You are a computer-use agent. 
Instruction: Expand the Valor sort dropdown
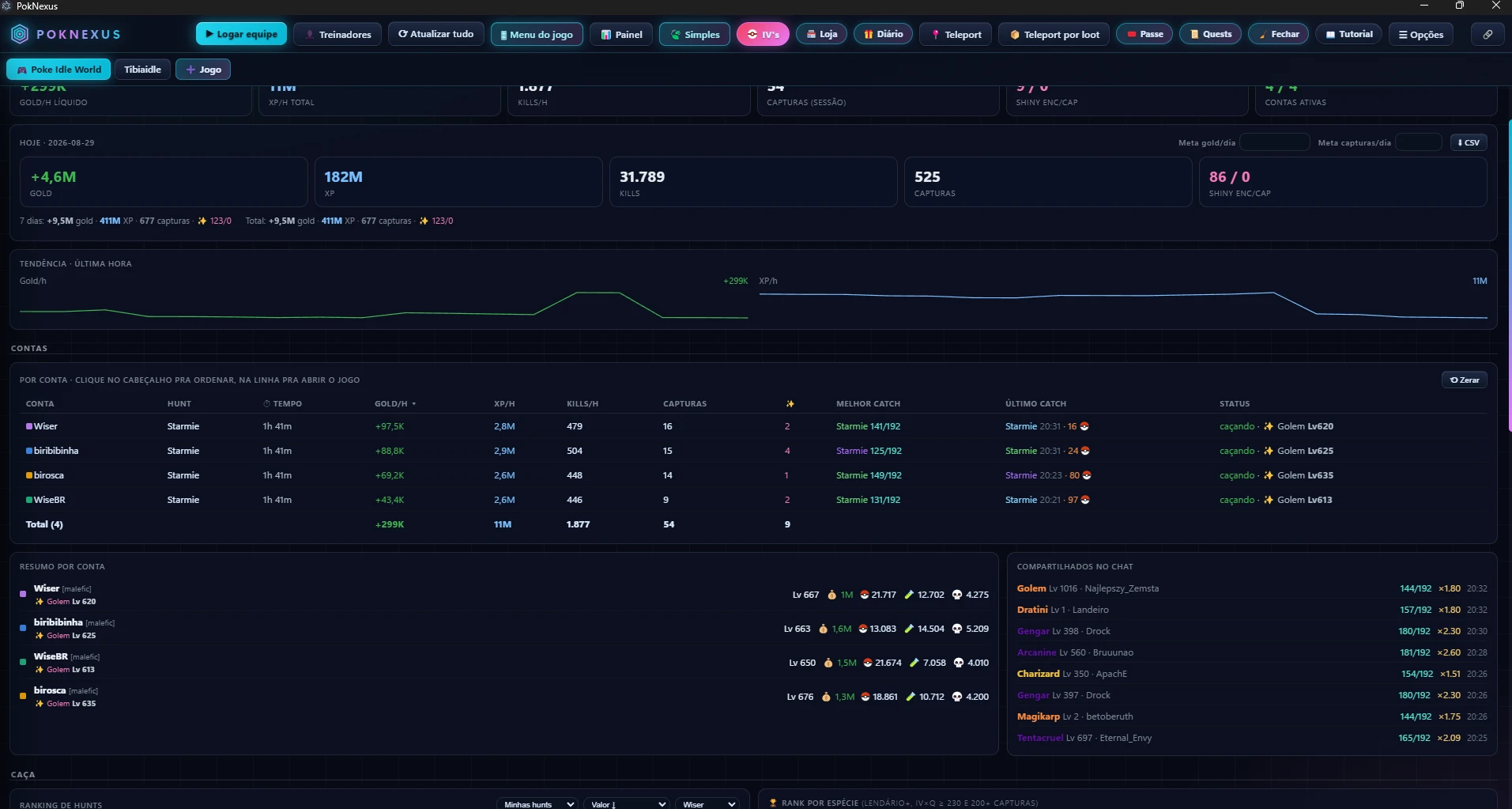pyautogui.click(x=628, y=804)
